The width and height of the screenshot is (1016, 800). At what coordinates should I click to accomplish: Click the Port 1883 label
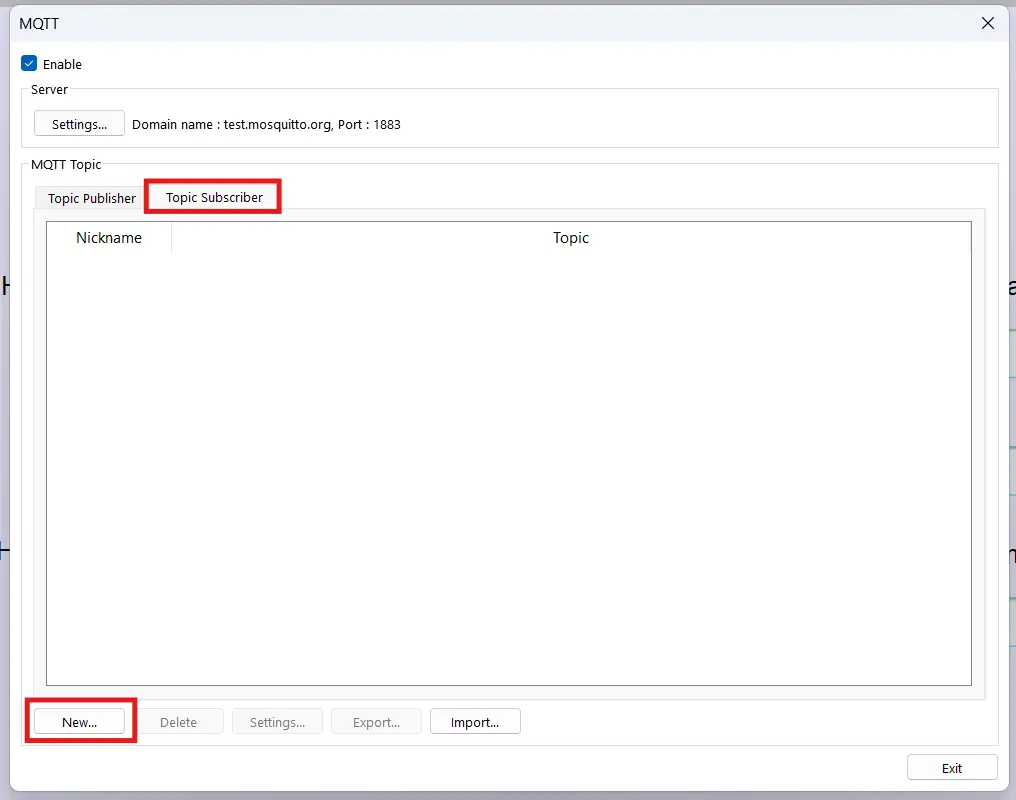pos(370,124)
